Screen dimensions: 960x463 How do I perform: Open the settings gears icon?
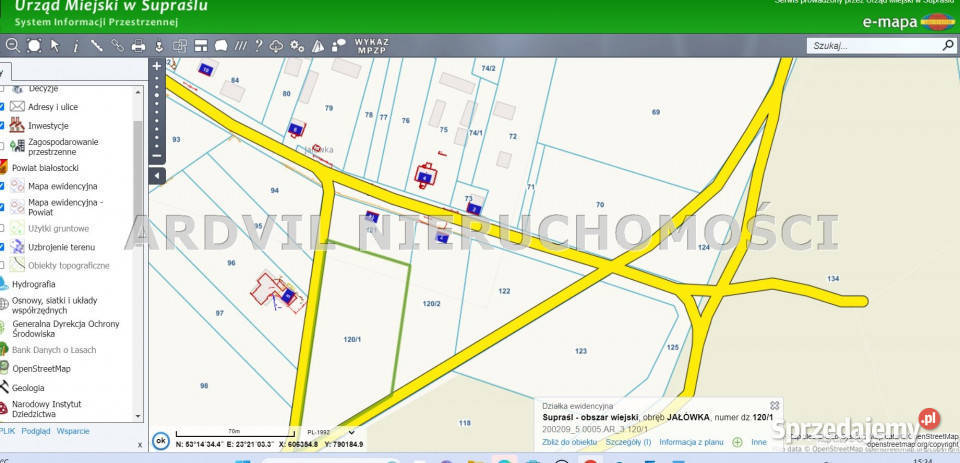coord(297,45)
